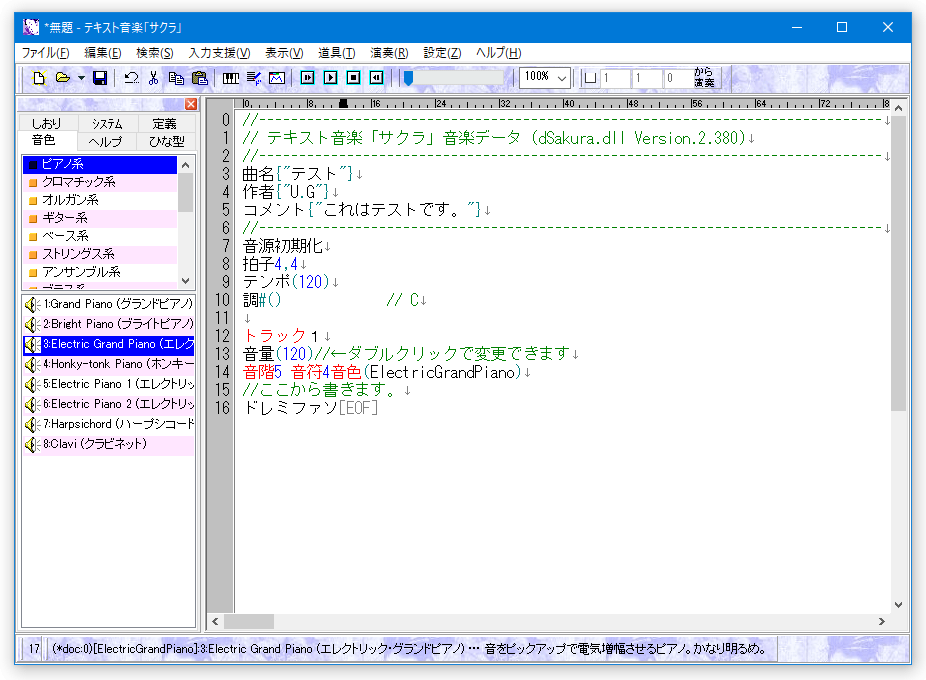
Task: Click the playback position slider handle
Action: pyautogui.click(x=408, y=78)
